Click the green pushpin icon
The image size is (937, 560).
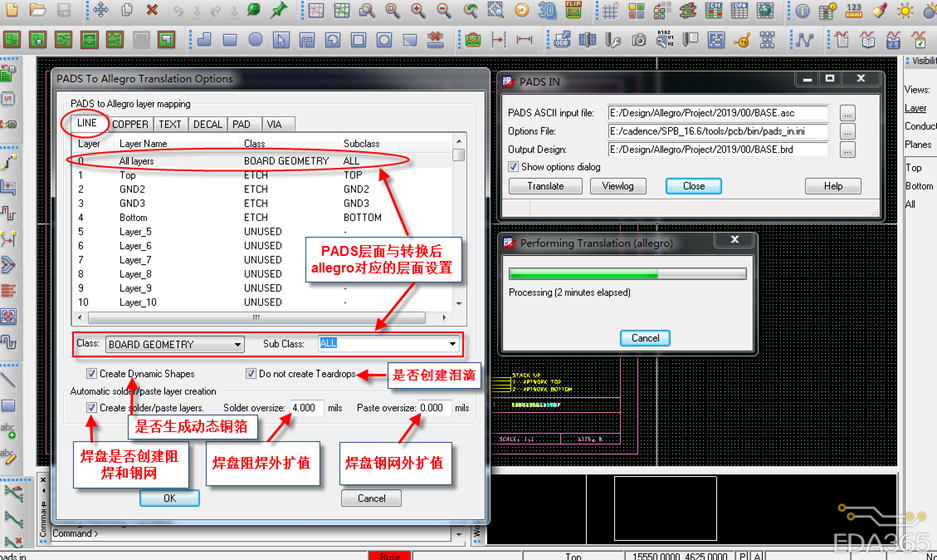pyautogui.click(x=278, y=10)
